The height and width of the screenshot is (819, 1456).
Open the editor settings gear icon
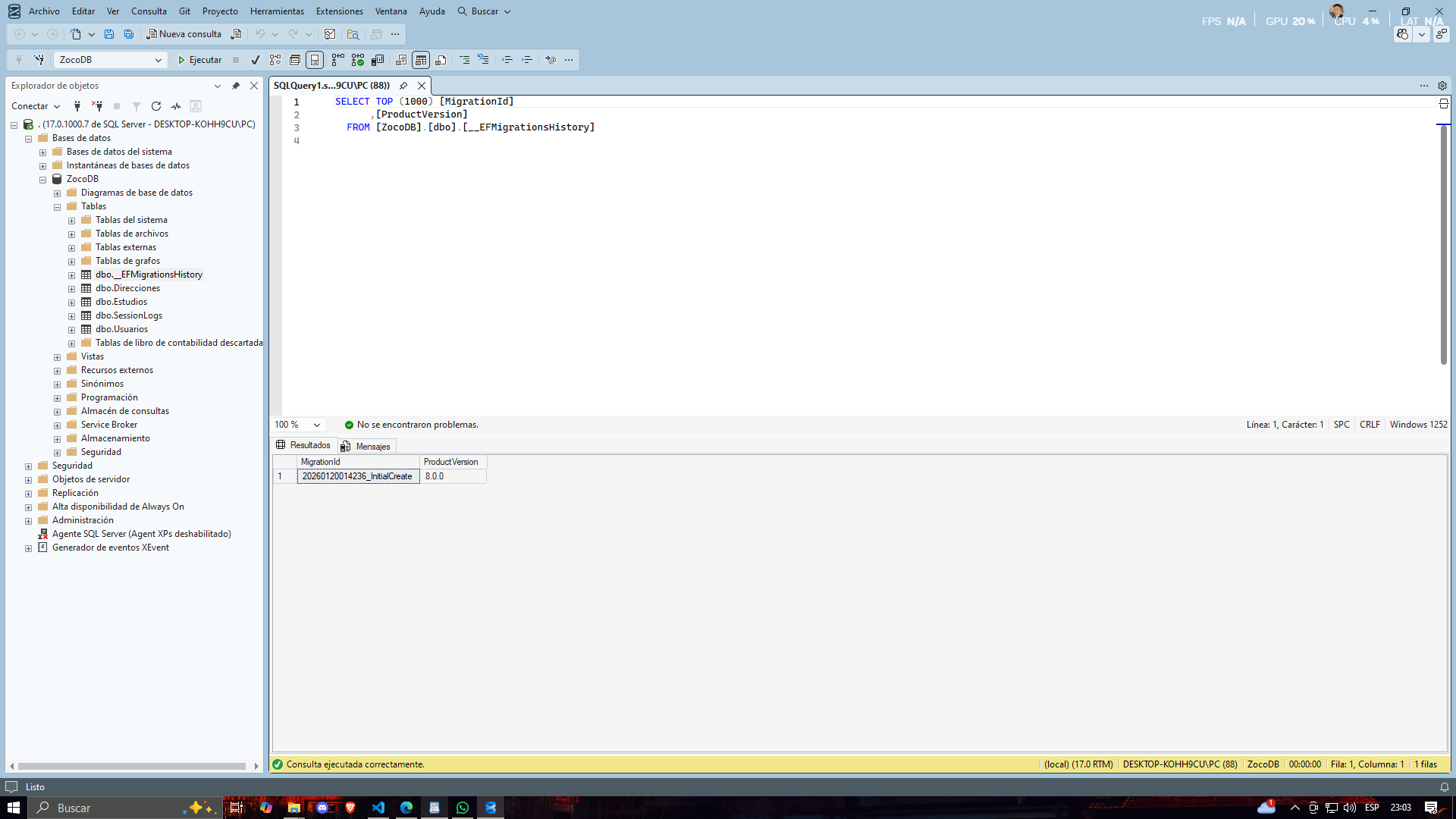click(x=1442, y=86)
